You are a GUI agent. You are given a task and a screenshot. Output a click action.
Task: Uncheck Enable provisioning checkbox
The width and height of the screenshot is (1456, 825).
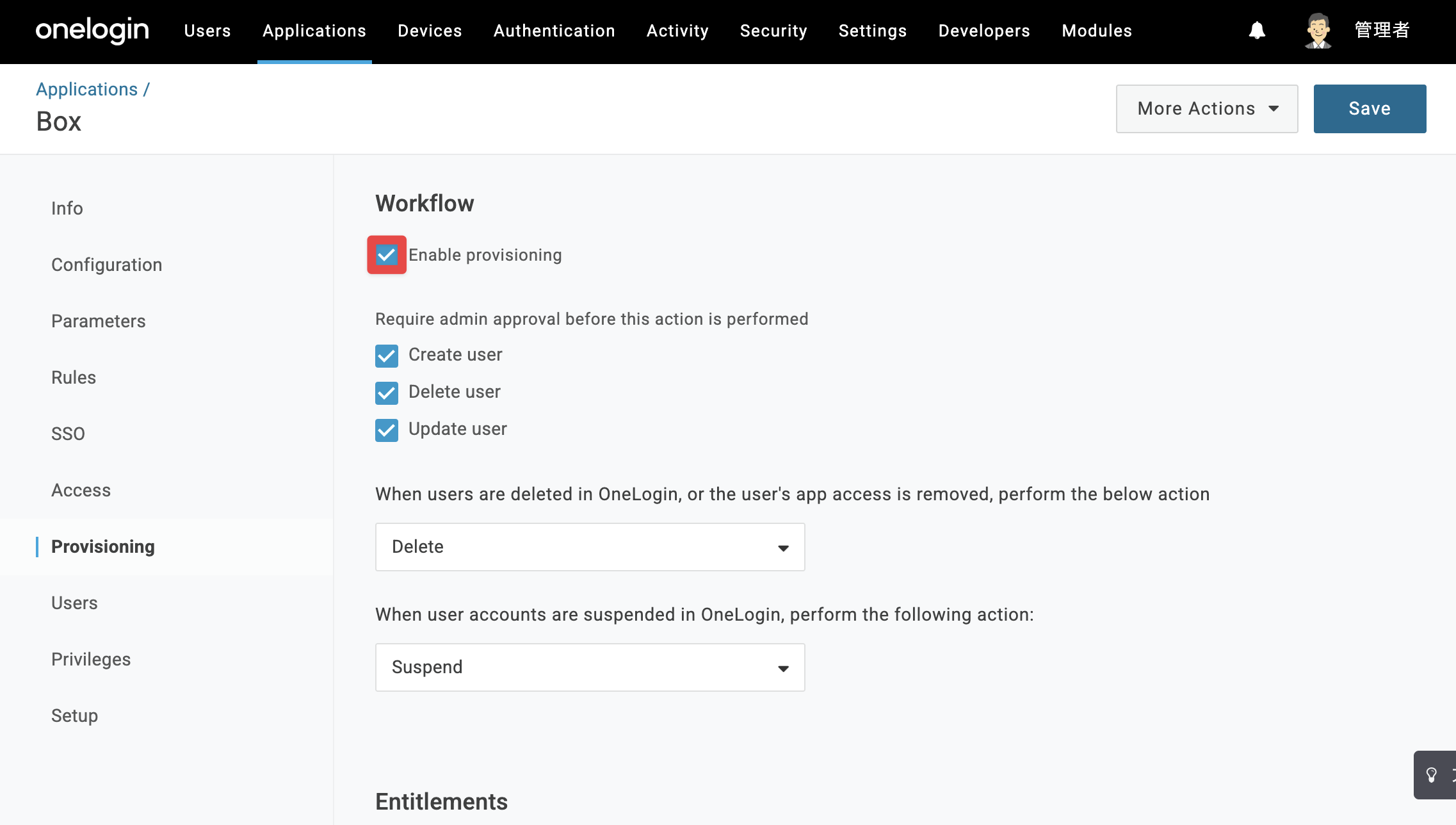pyautogui.click(x=387, y=255)
